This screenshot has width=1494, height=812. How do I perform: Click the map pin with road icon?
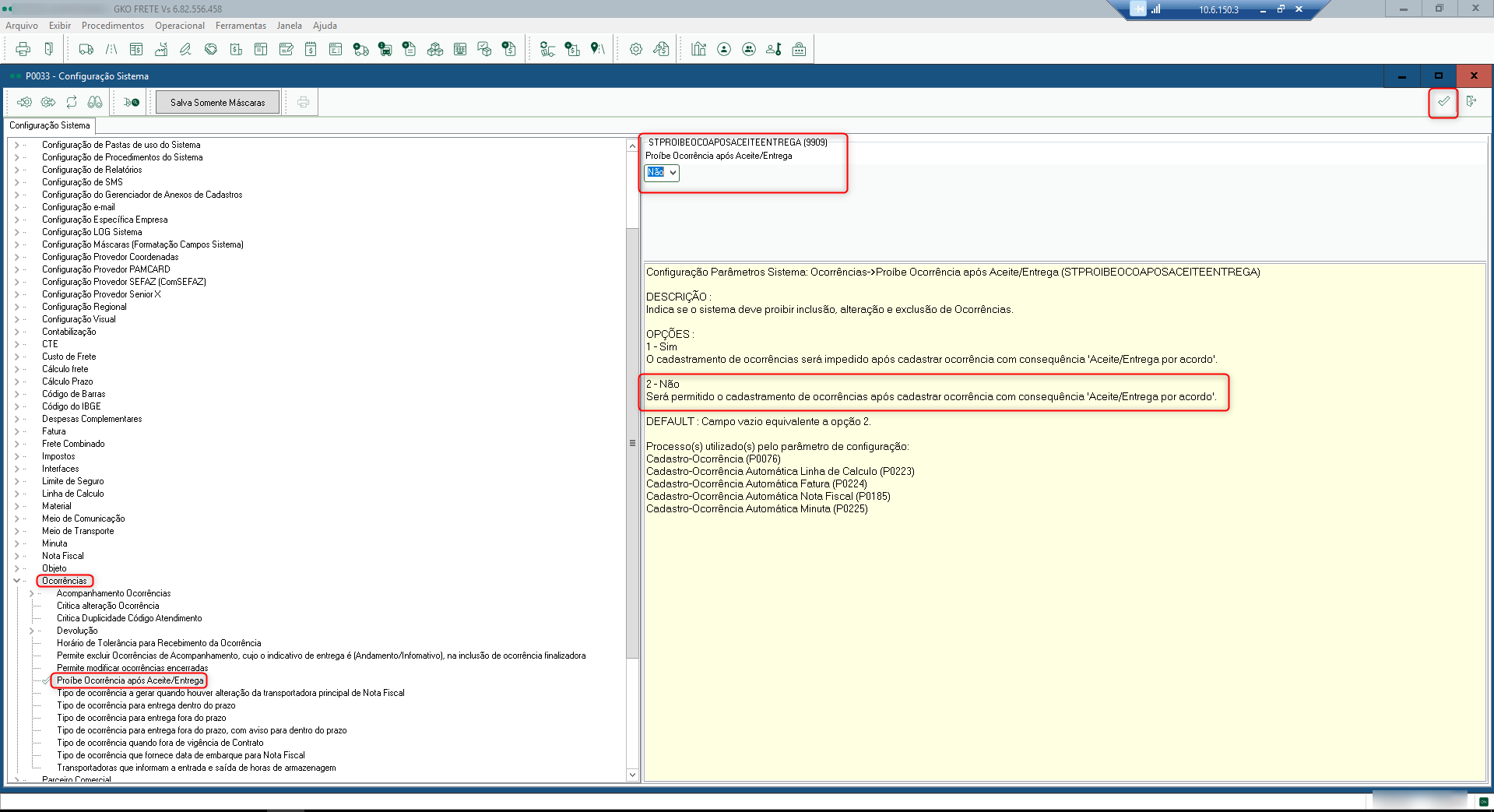(x=597, y=49)
